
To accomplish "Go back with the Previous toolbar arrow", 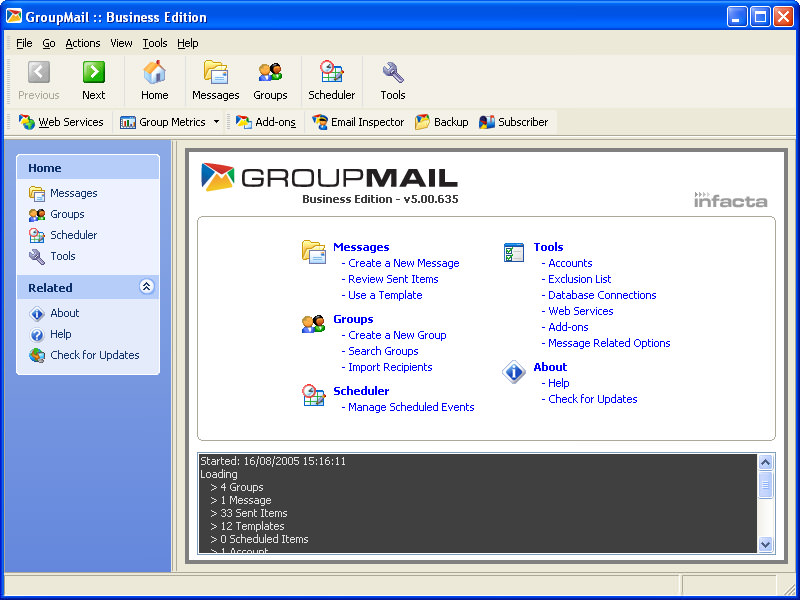I will 39,81.
